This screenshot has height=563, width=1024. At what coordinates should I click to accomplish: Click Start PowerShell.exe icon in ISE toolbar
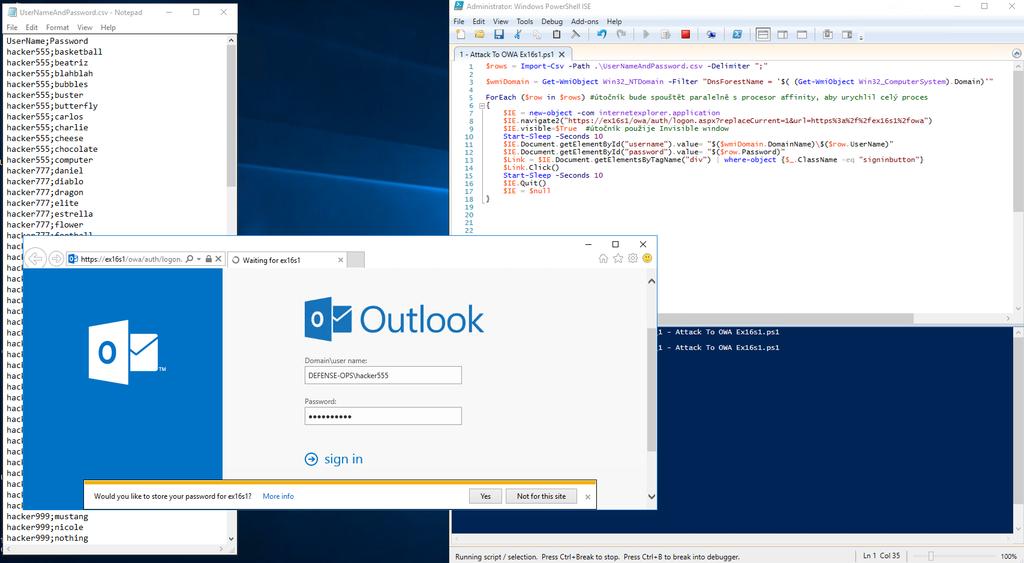coord(737,35)
